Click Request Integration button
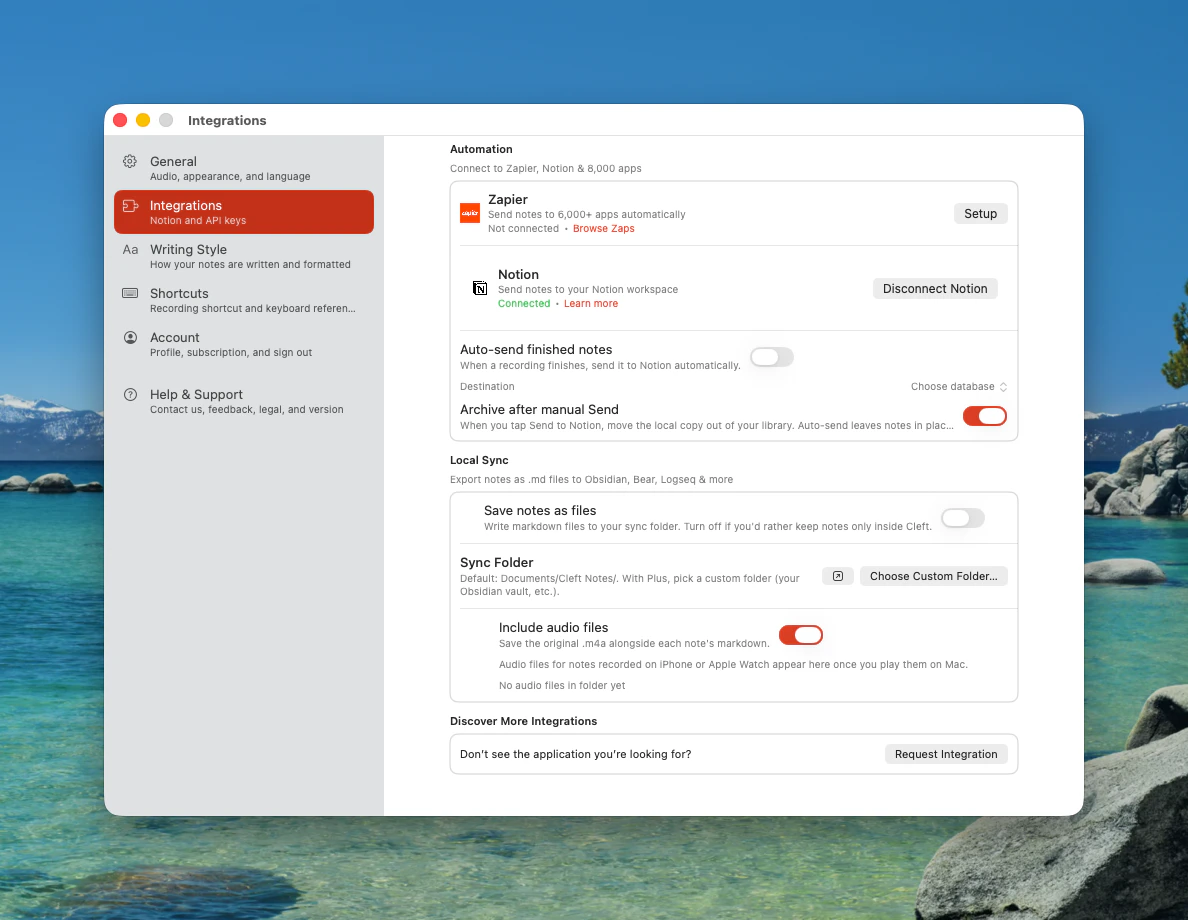Image resolution: width=1188 pixels, height=920 pixels. click(x=946, y=754)
